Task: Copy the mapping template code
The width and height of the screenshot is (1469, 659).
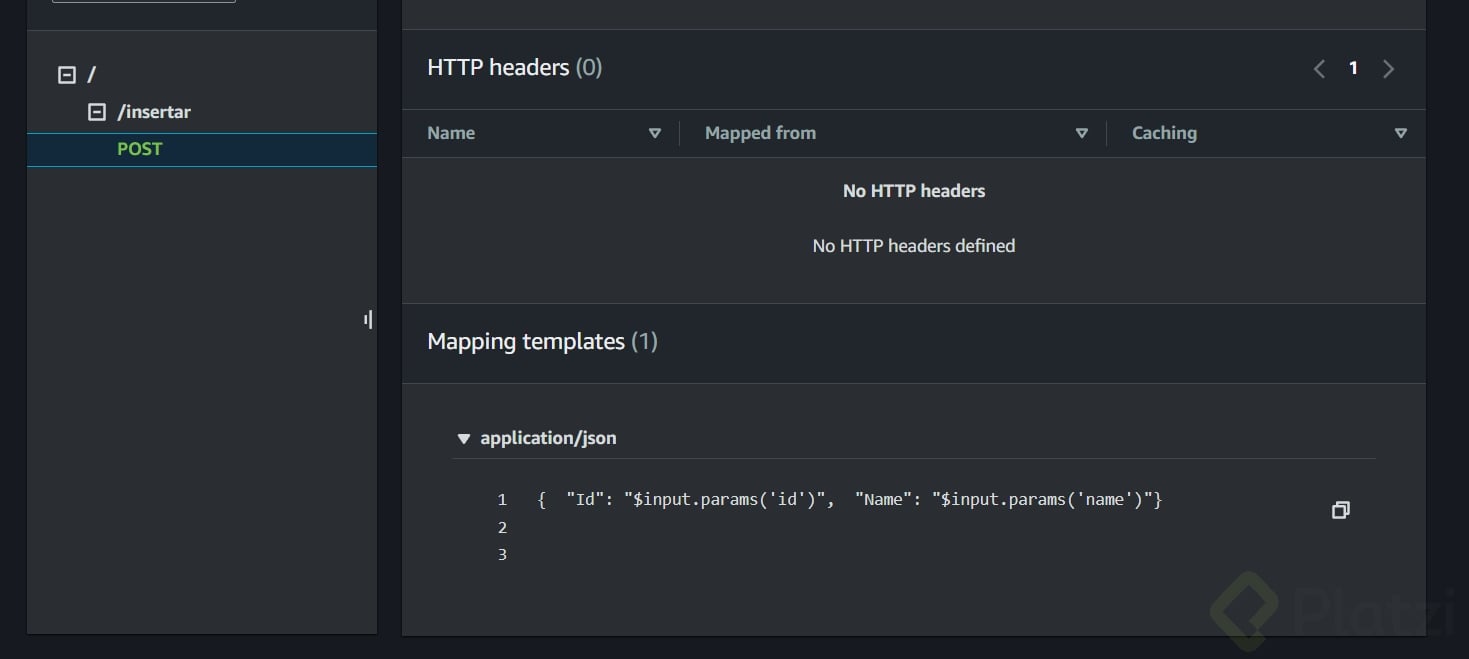Action: pos(1341,510)
